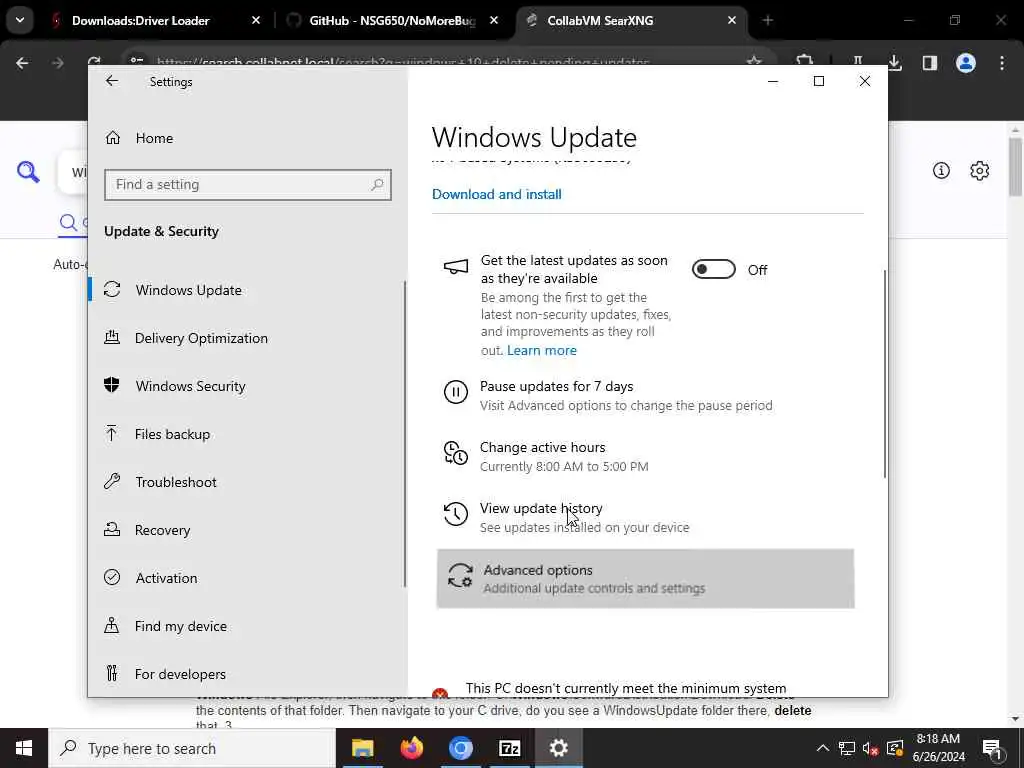Screen dimensions: 1024x768
Task: Open View update history
Action: 645,517
